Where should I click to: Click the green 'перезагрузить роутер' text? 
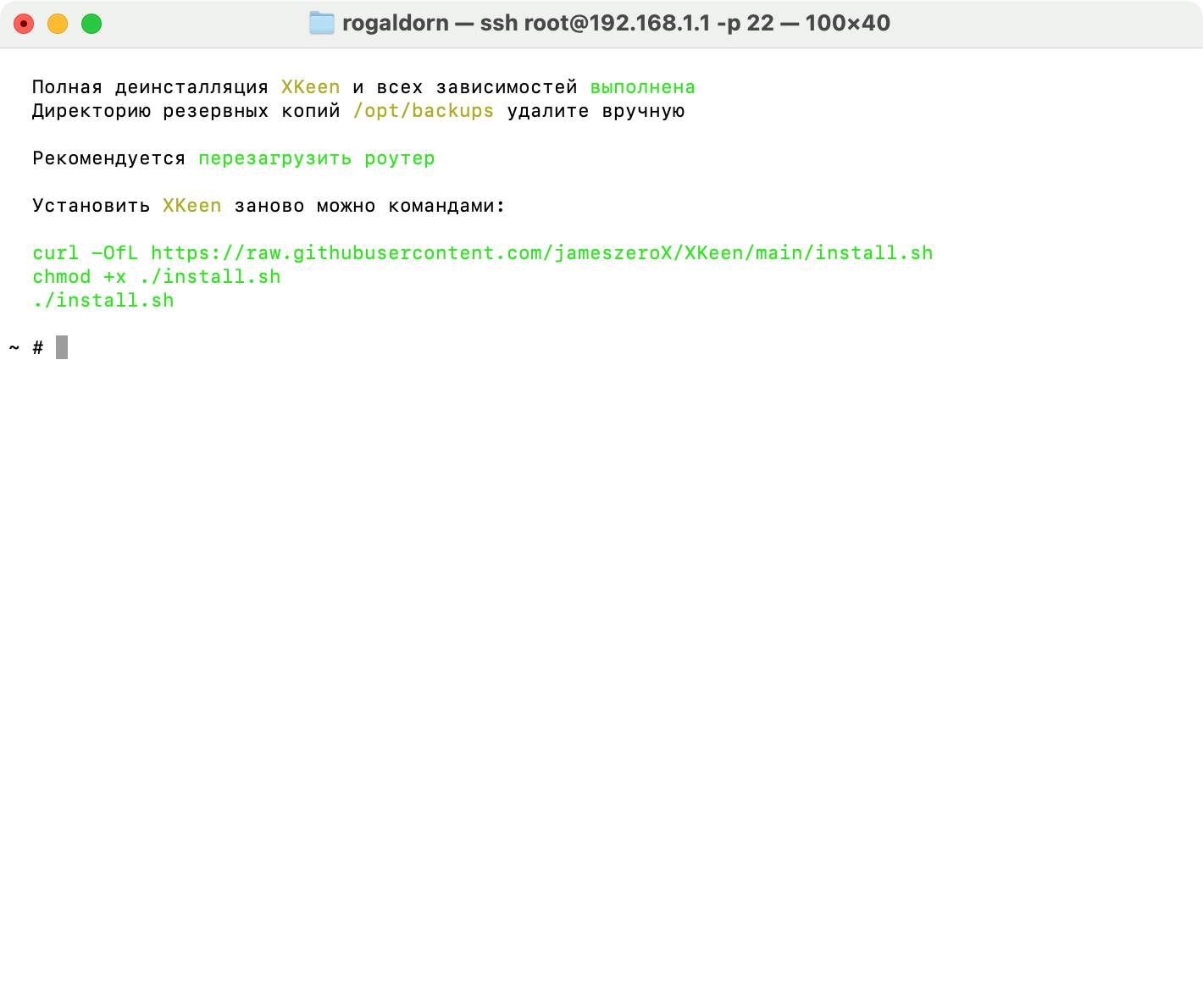[x=316, y=158]
